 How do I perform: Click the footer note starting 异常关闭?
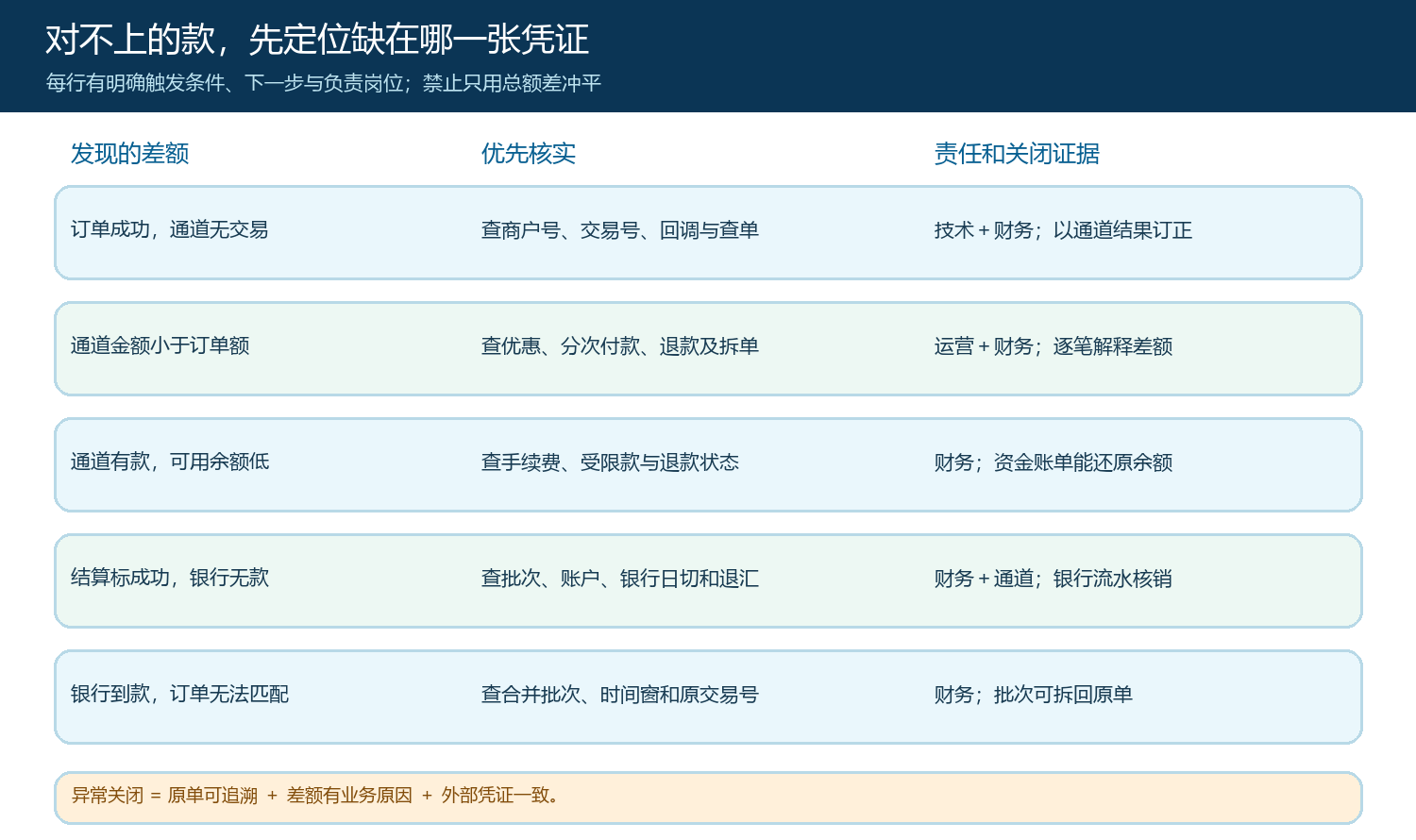coord(316,796)
